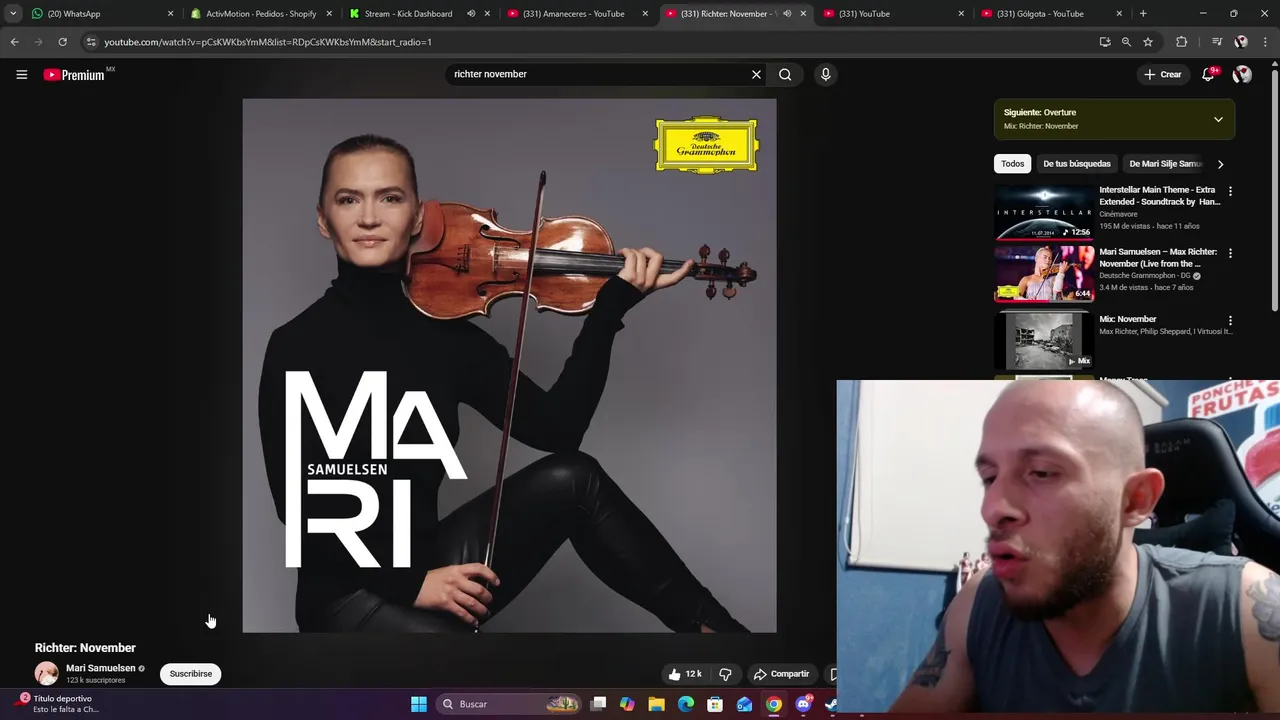
Task: Close the WhatsApp tab
Action: pyautogui.click(x=170, y=14)
